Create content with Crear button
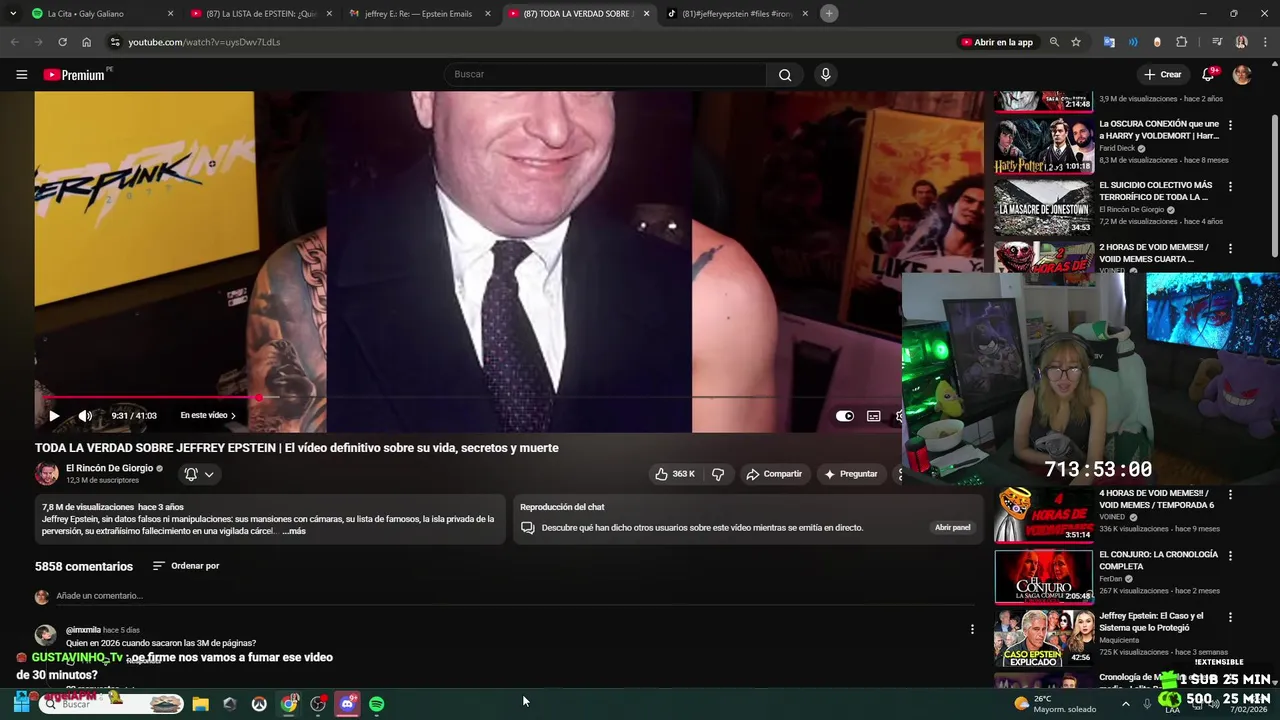 pyautogui.click(x=1163, y=74)
